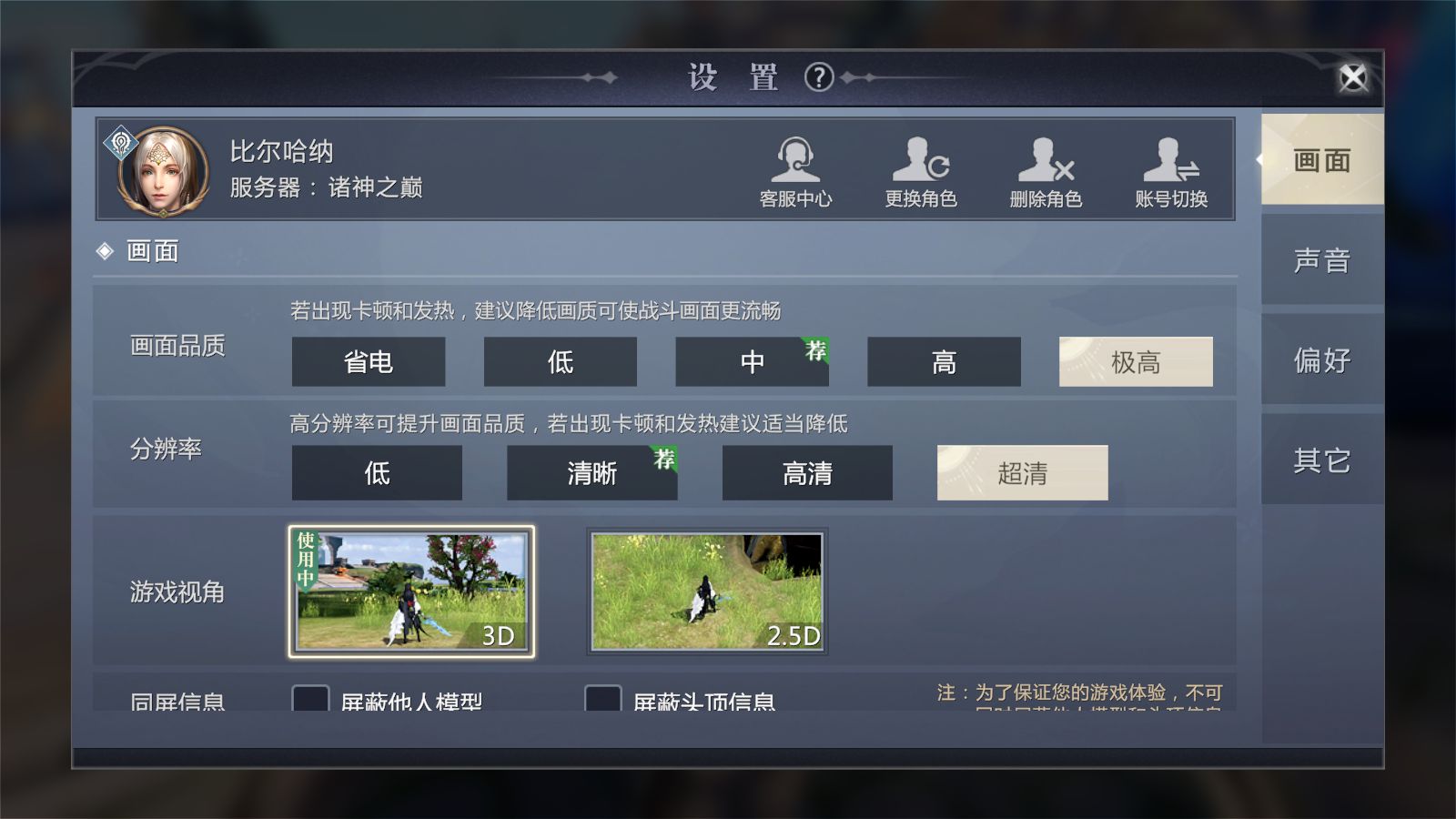The width and height of the screenshot is (1456, 819).
Task: Select 省电 power-saving graphics quality
Action: 368,361
